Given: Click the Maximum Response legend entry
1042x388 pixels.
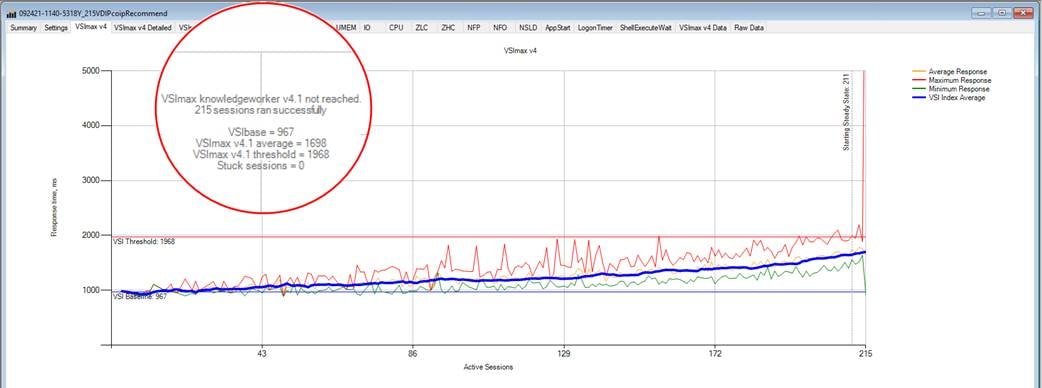Looking at the screenshot, I should tap(959, 80).
